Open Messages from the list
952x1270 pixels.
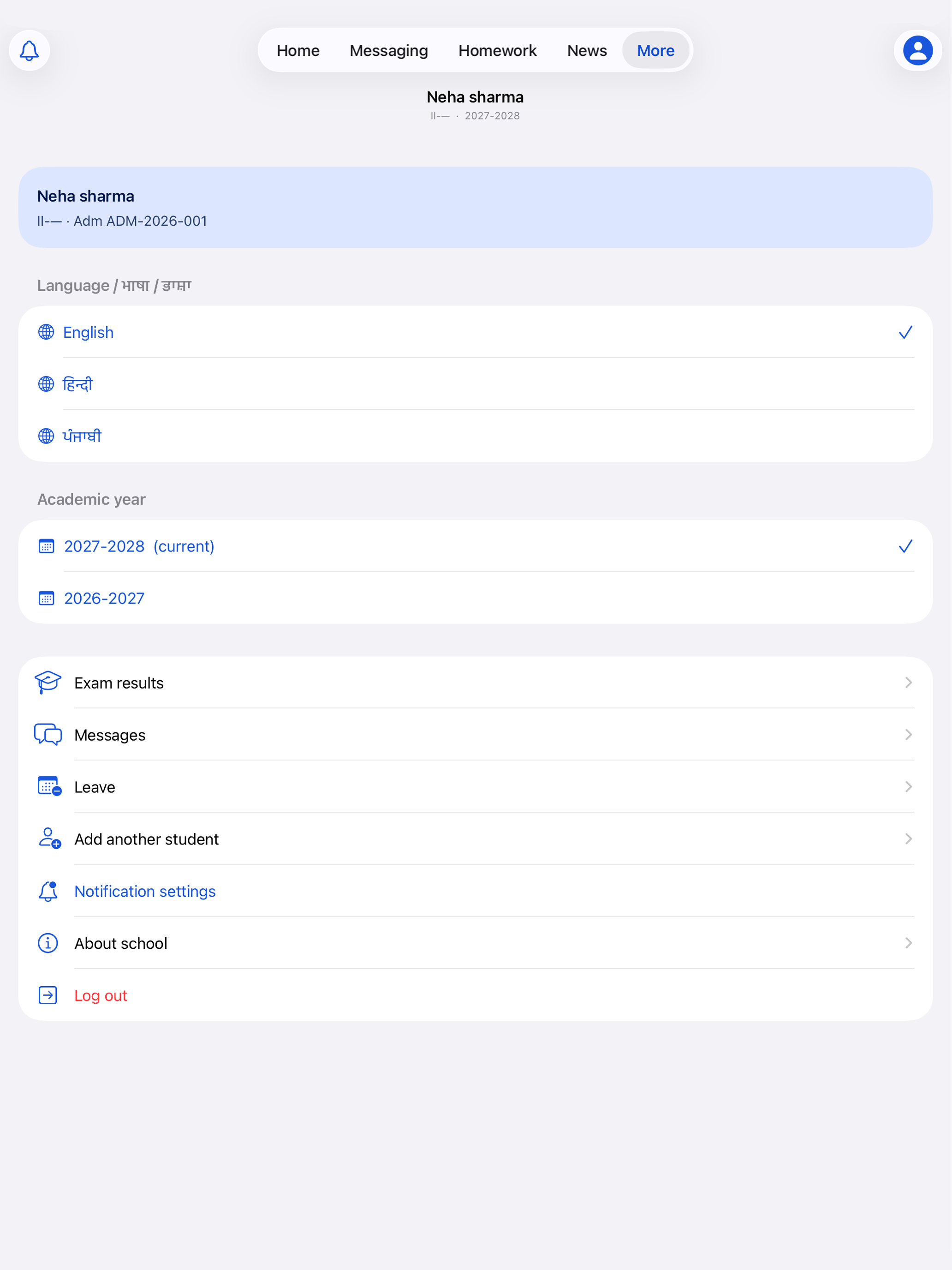pyautogui.click(x=476, y=734)
